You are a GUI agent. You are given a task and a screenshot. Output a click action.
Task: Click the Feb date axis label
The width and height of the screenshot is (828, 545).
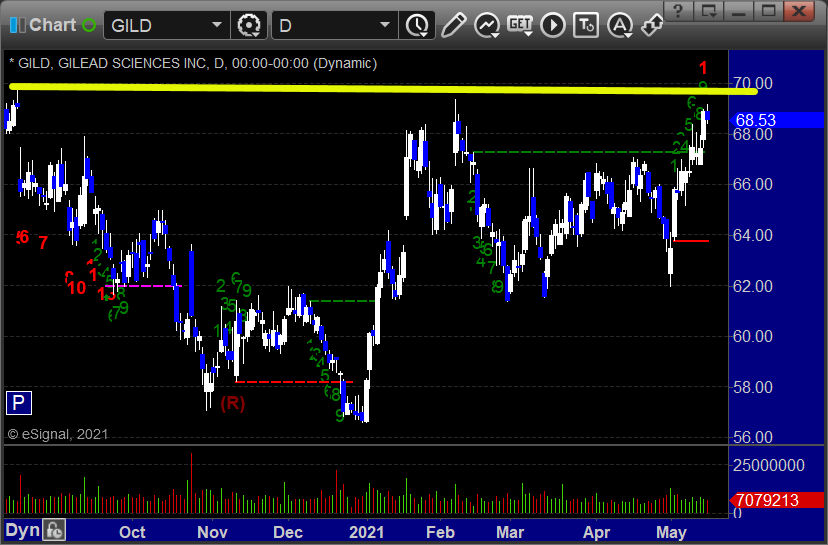click(x=440, y=532)
